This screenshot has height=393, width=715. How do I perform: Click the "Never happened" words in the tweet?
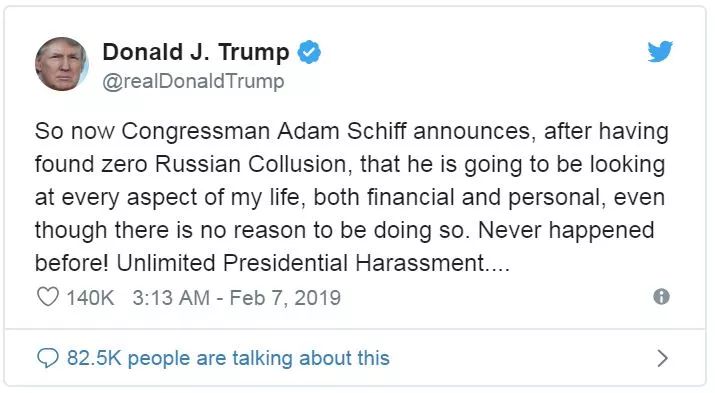[566, 230]
